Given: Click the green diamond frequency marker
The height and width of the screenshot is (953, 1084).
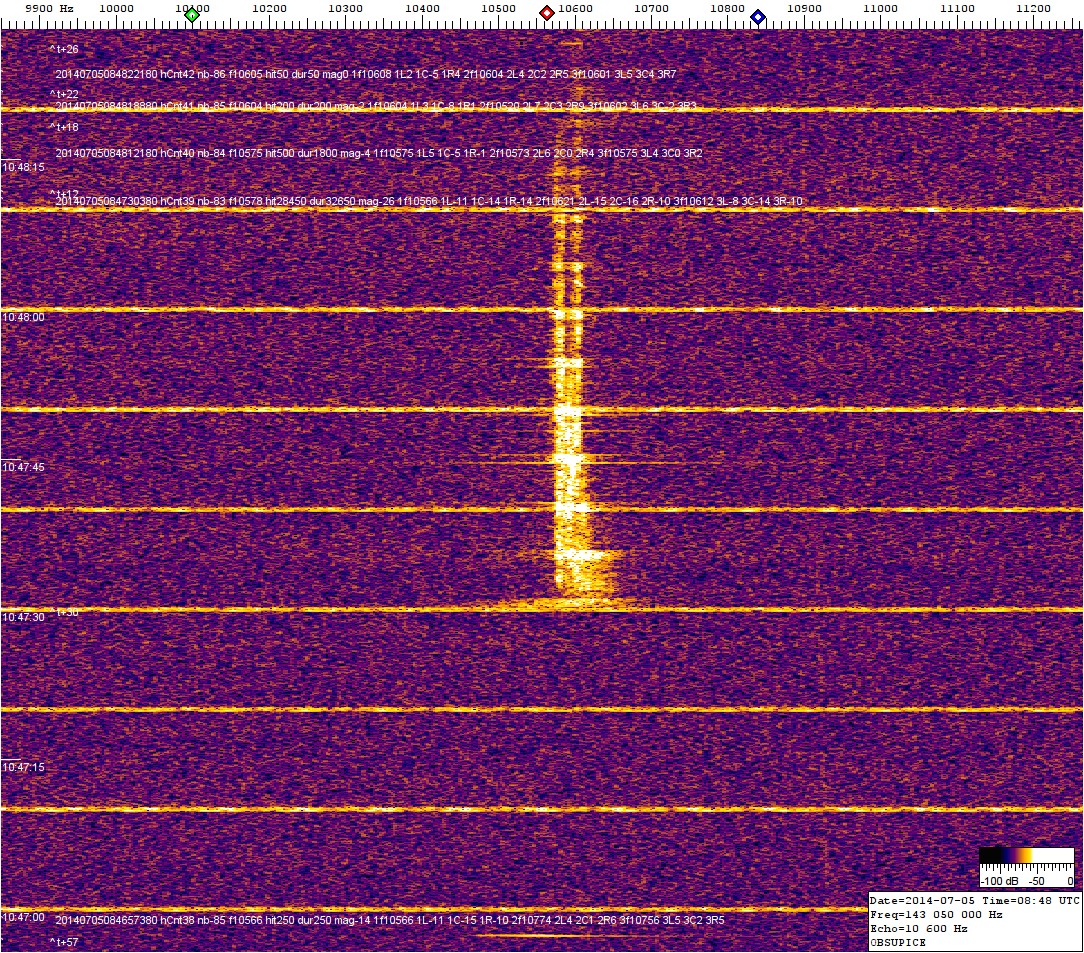Looking at the screenshot, I should point(192,15).
